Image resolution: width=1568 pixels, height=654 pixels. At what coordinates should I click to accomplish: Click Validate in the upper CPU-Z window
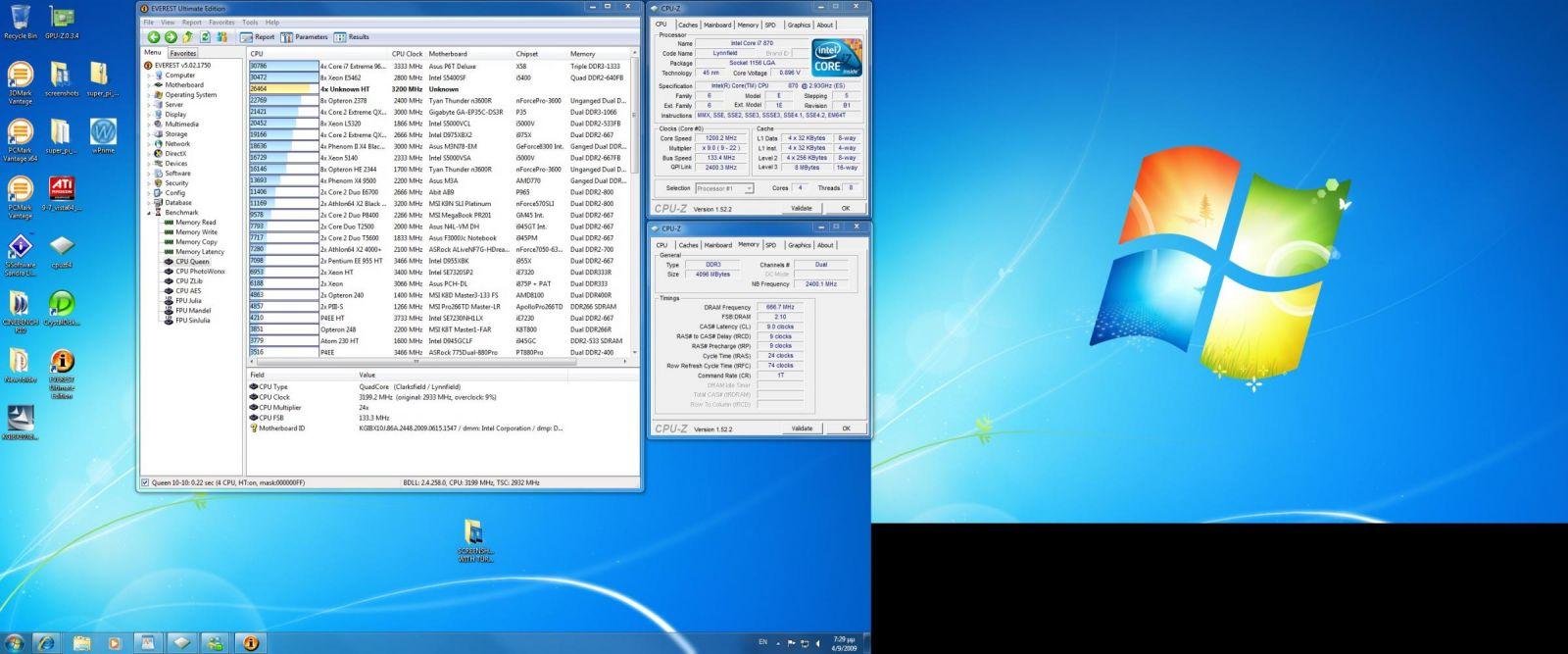pos(801,208)
